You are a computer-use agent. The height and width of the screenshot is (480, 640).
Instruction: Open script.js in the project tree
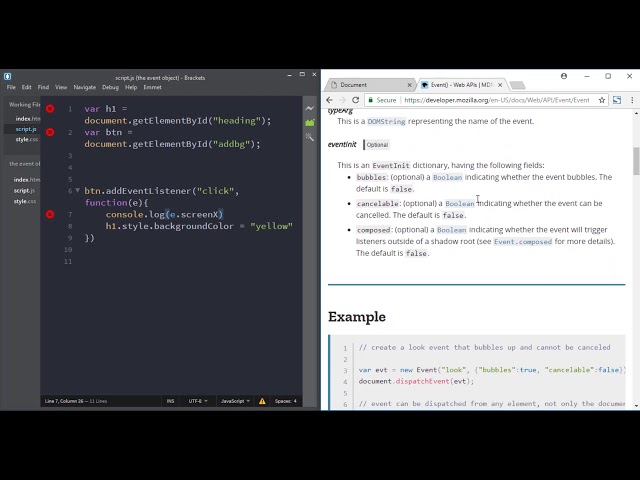[24, 191]
